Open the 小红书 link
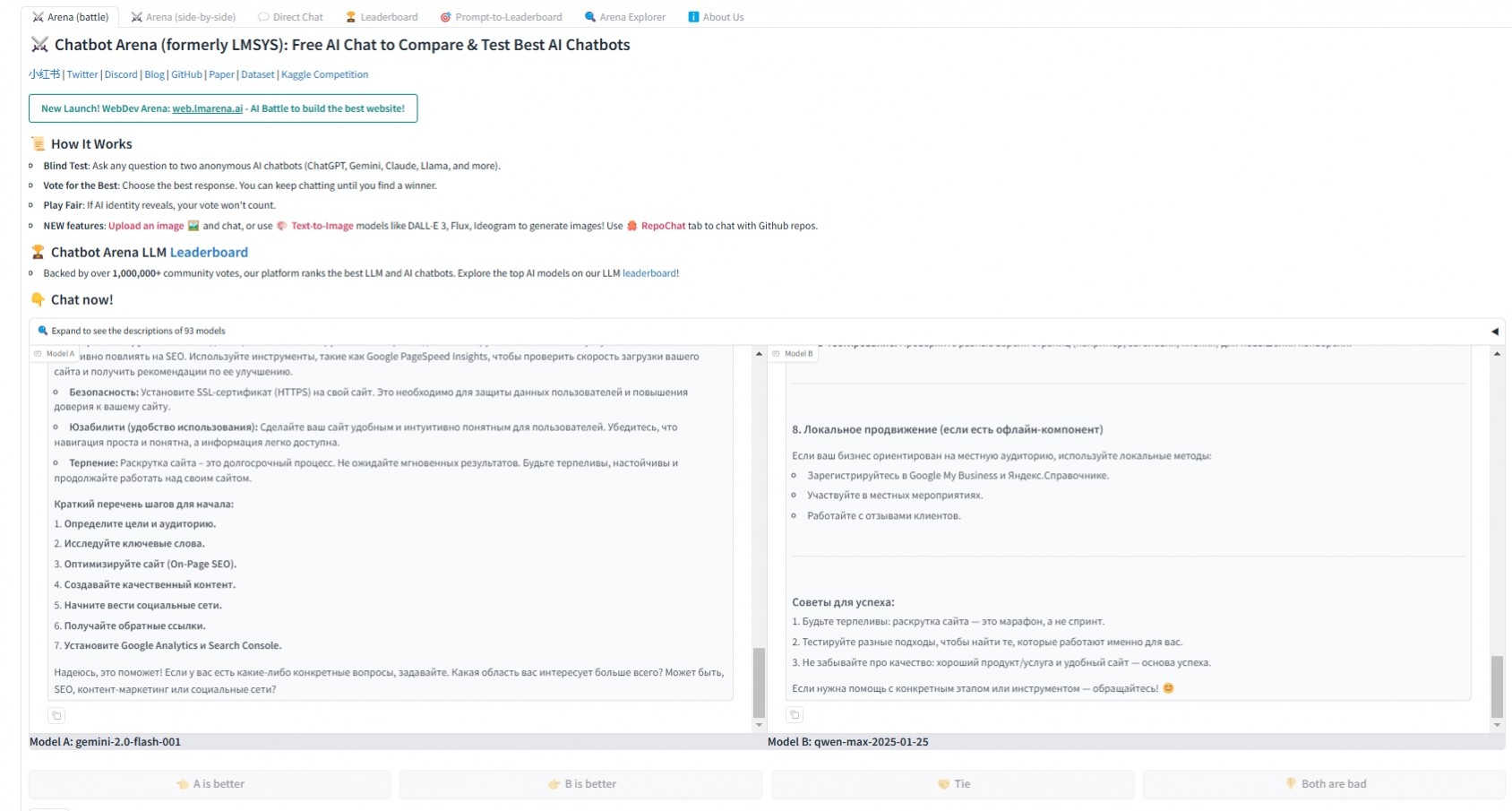This screenshot has height=811, width=1512. (x=44, y=74)
